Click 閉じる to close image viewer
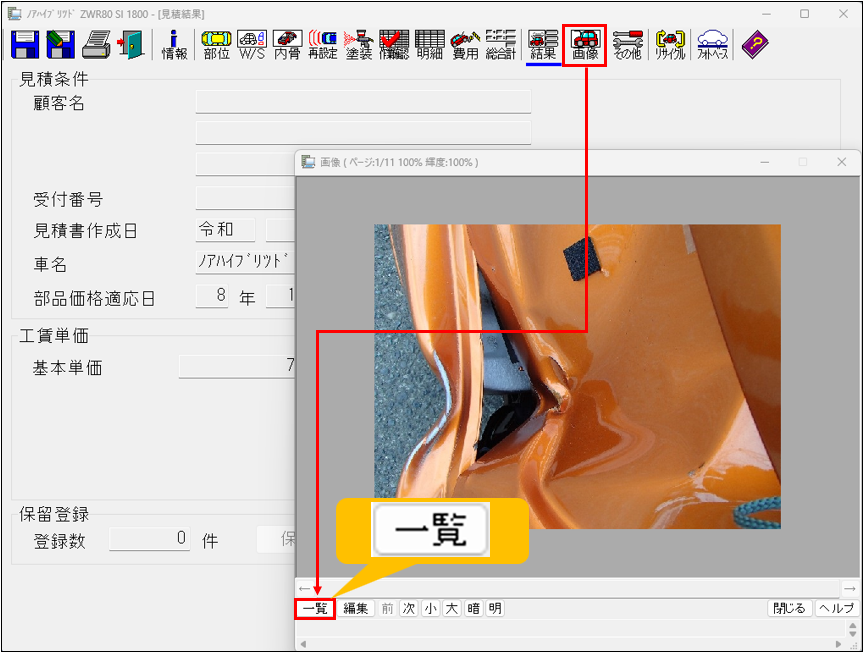 tap(789, 608)
